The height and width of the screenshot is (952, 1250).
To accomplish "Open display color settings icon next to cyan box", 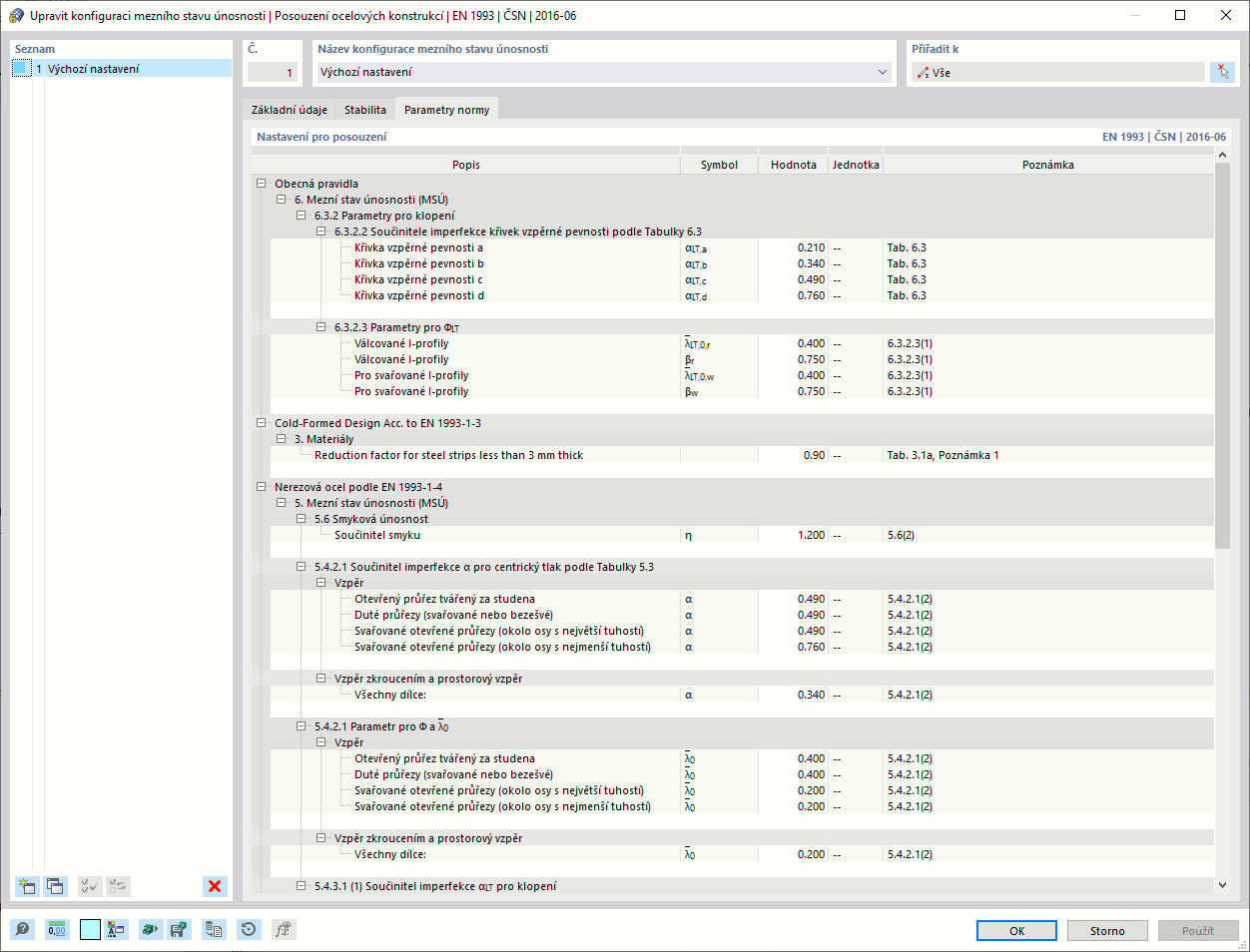I will pyautogui.click(x=117, y=929).
